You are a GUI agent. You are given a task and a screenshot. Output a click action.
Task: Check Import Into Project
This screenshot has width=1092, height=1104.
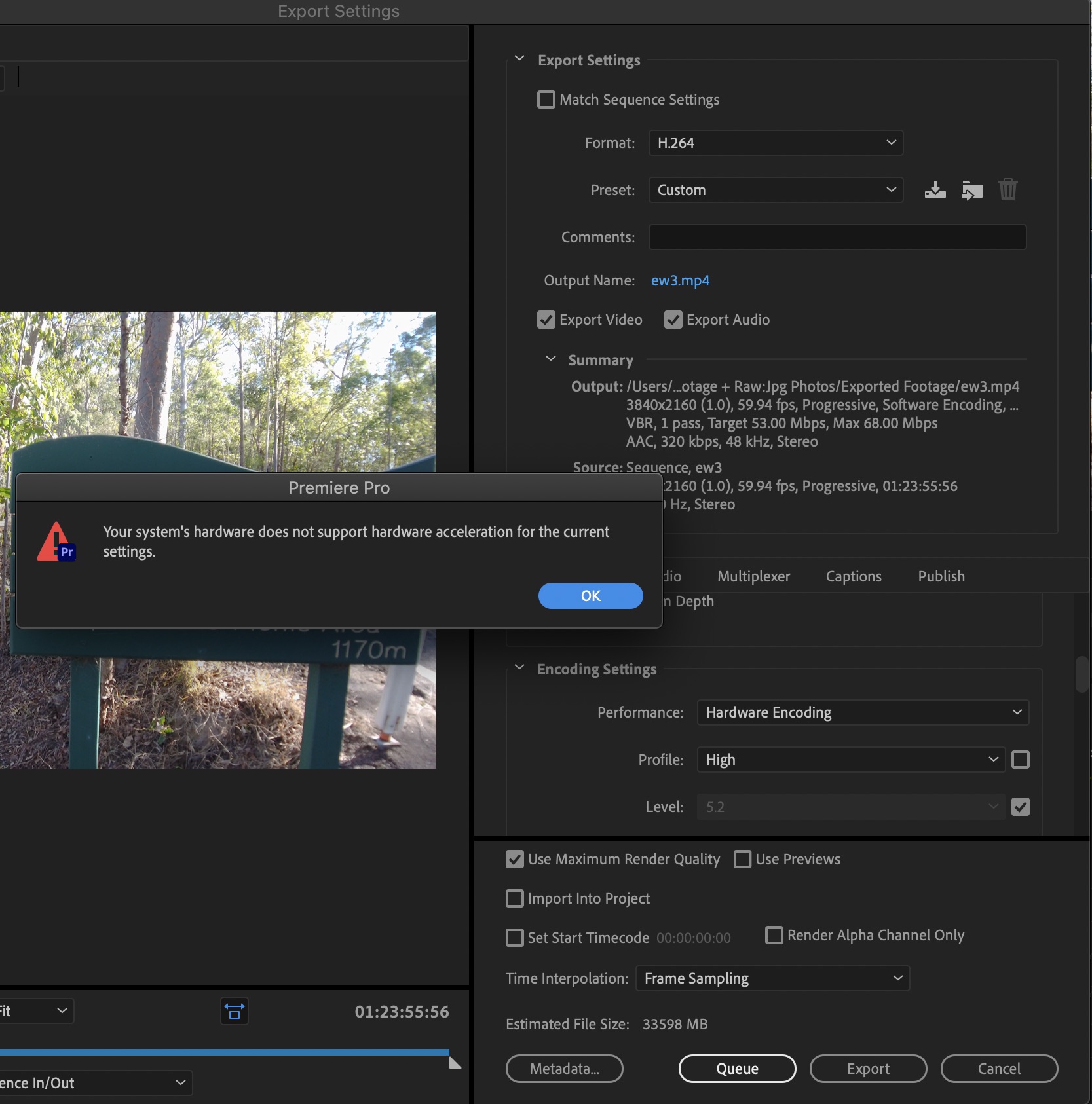pos(514,898)
